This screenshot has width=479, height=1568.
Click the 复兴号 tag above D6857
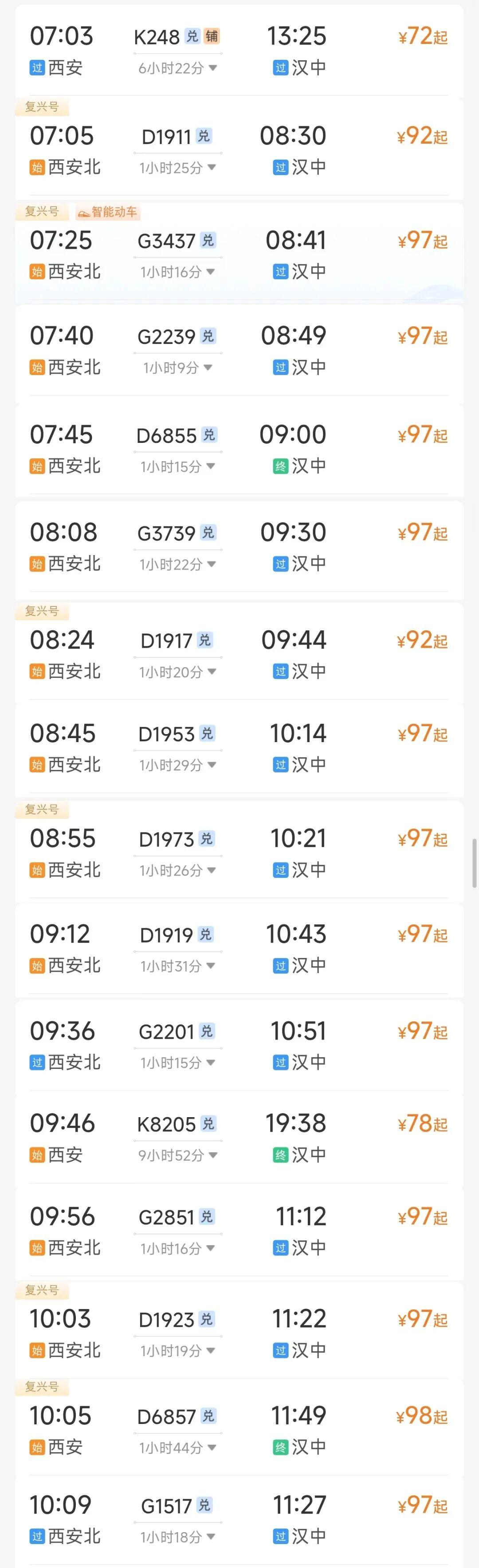pos(42,1387)
